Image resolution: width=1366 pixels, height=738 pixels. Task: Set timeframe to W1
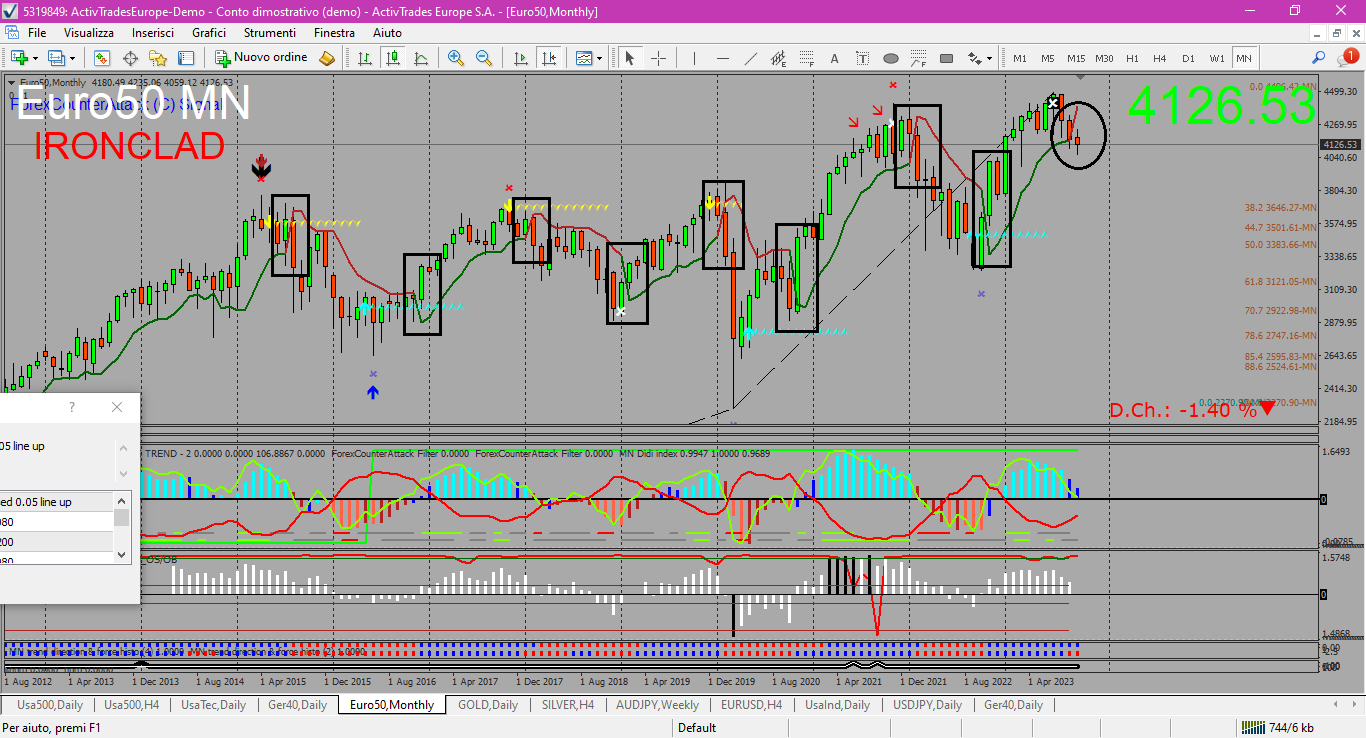[x=1216, y=58]
